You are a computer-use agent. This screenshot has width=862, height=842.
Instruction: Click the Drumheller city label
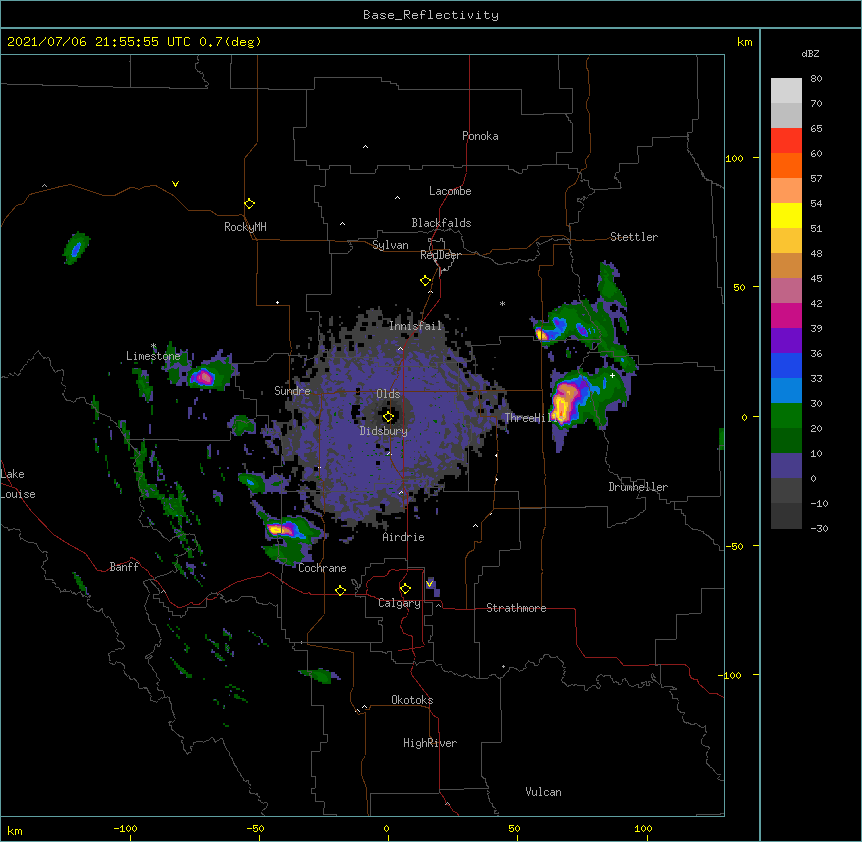coord(638,487)
